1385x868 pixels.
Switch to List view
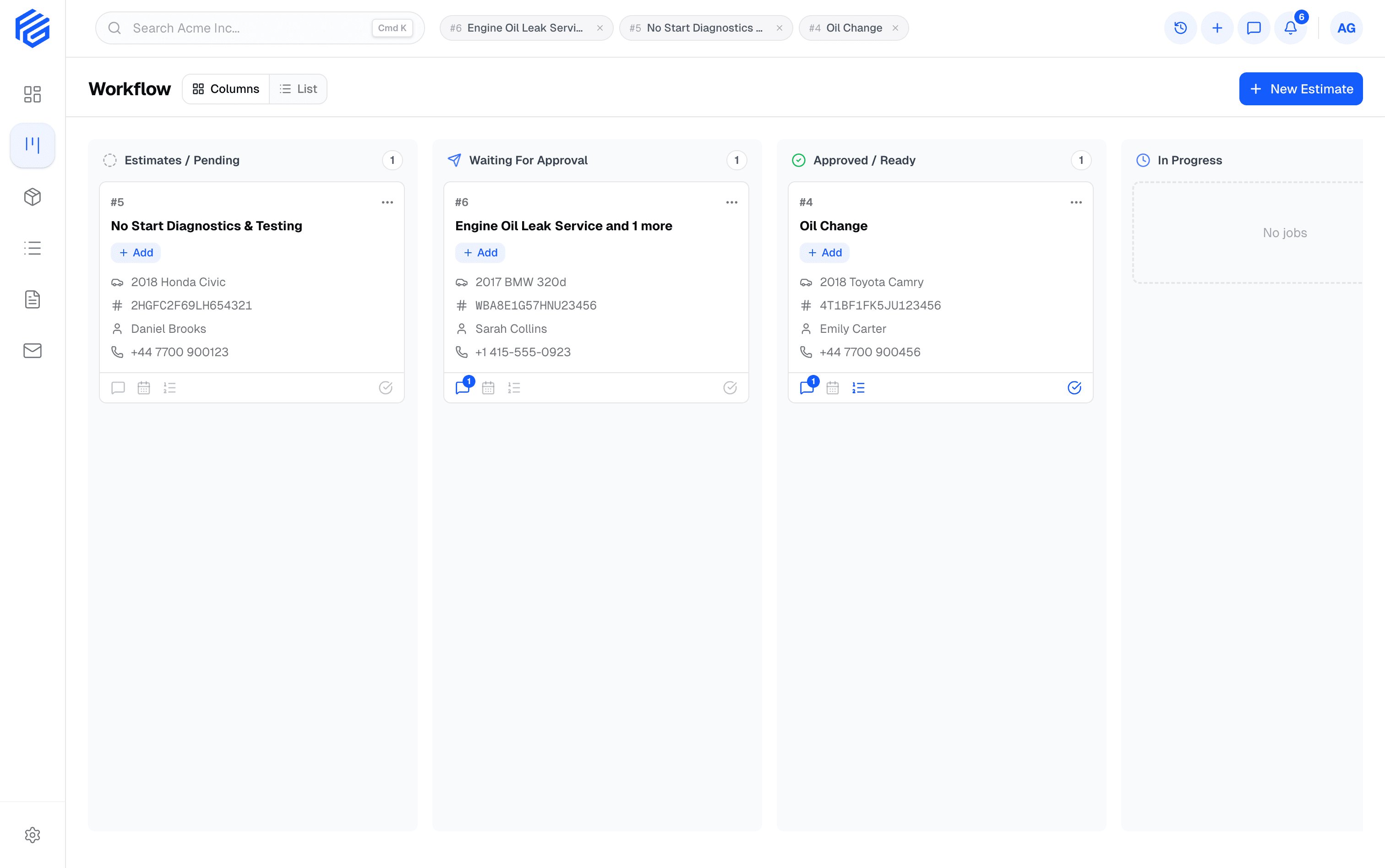[298, 88]
